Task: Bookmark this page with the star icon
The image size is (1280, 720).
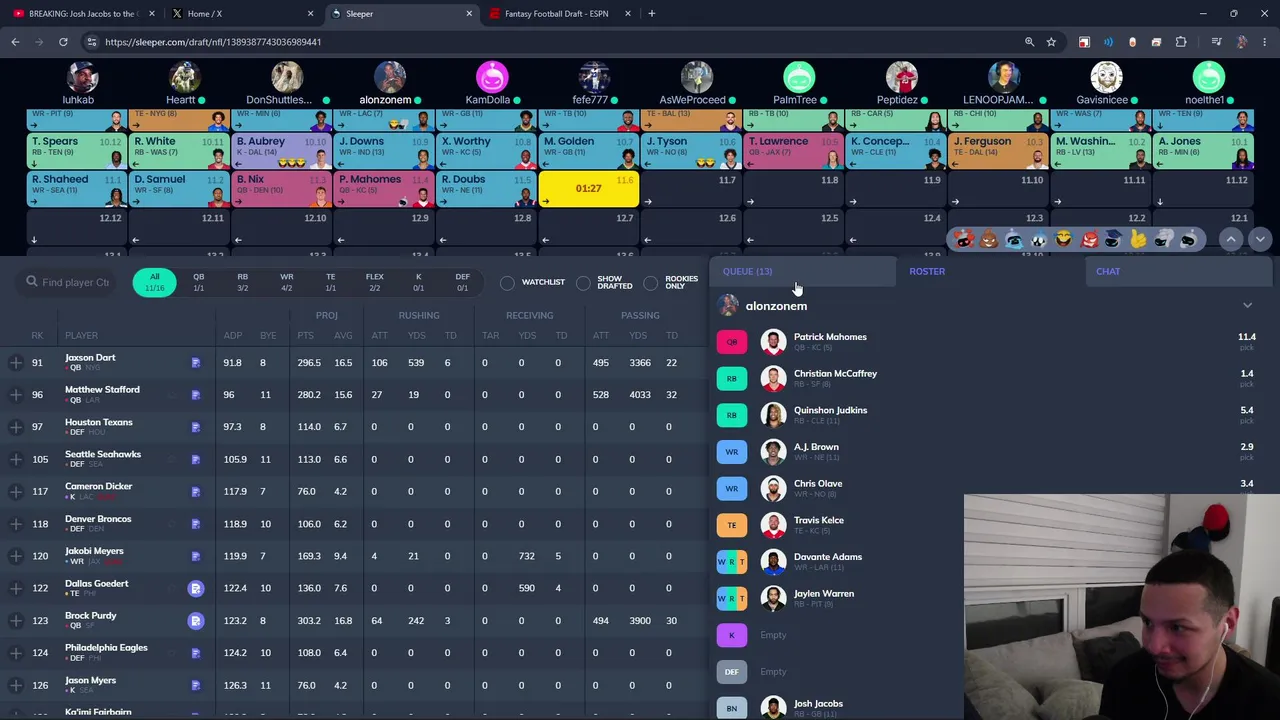Action: pos(1051,42)
